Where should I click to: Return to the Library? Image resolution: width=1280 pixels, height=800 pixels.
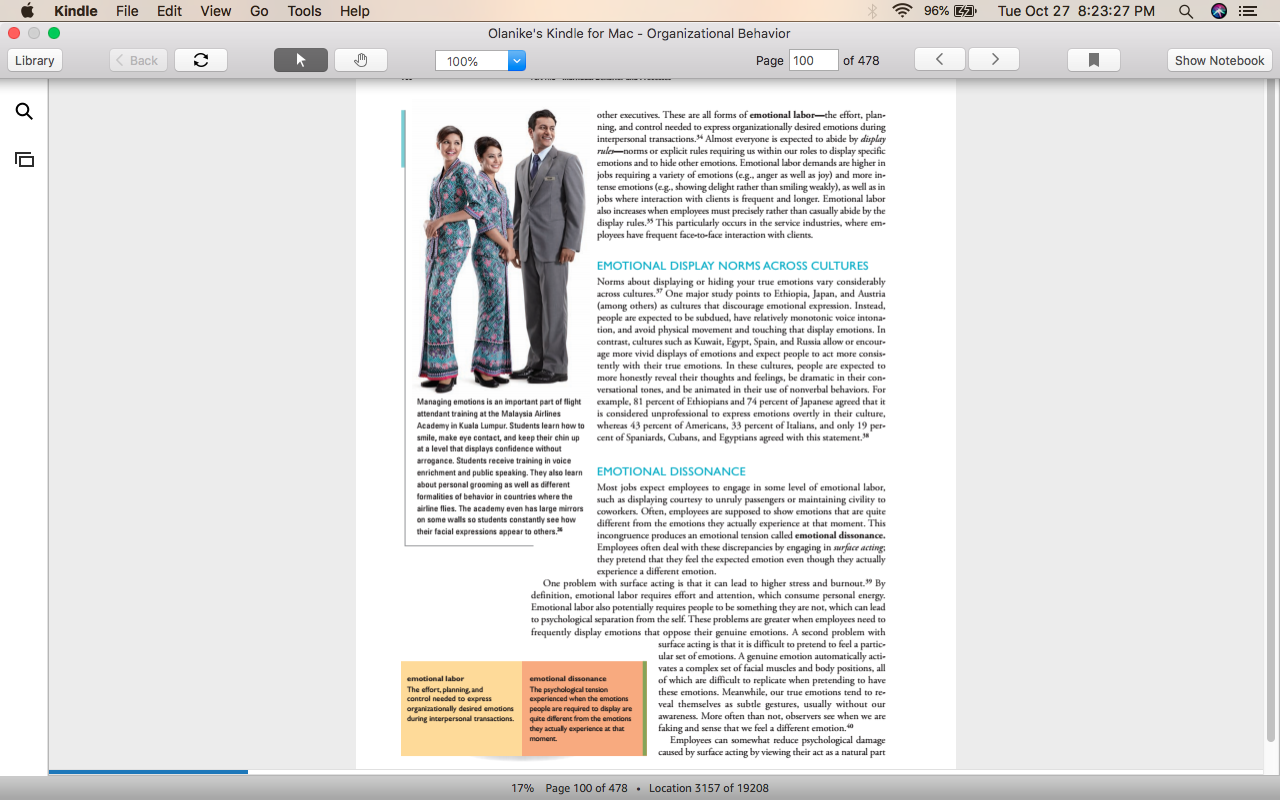coord(35,60)
